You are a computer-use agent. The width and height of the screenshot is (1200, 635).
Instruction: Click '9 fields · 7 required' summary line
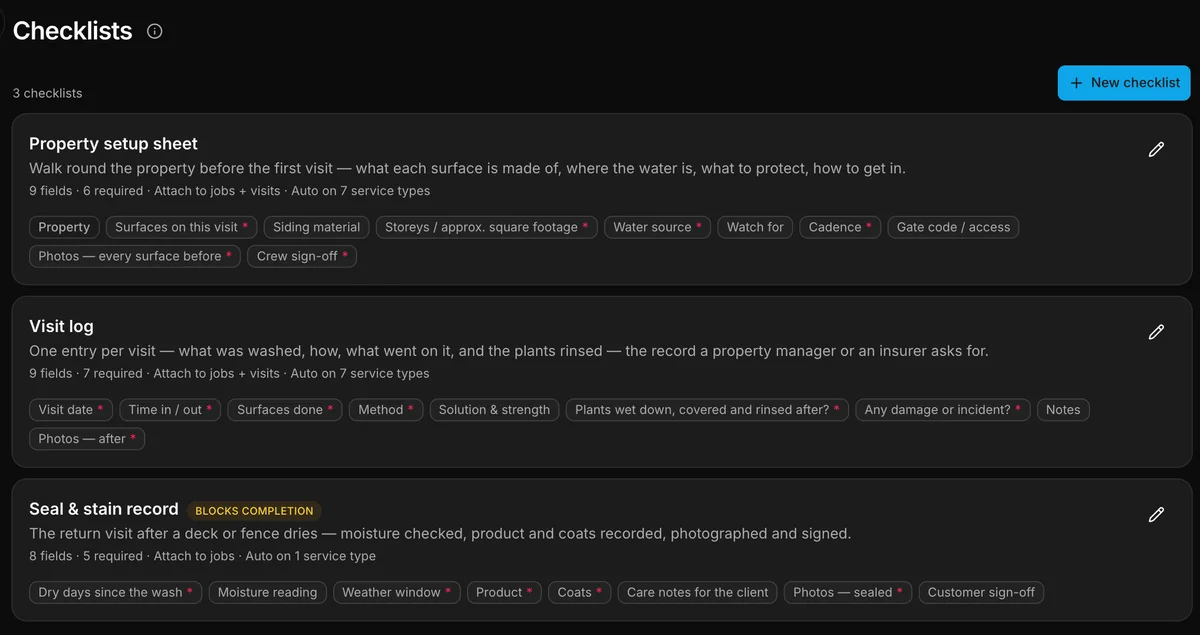(229, 373)
